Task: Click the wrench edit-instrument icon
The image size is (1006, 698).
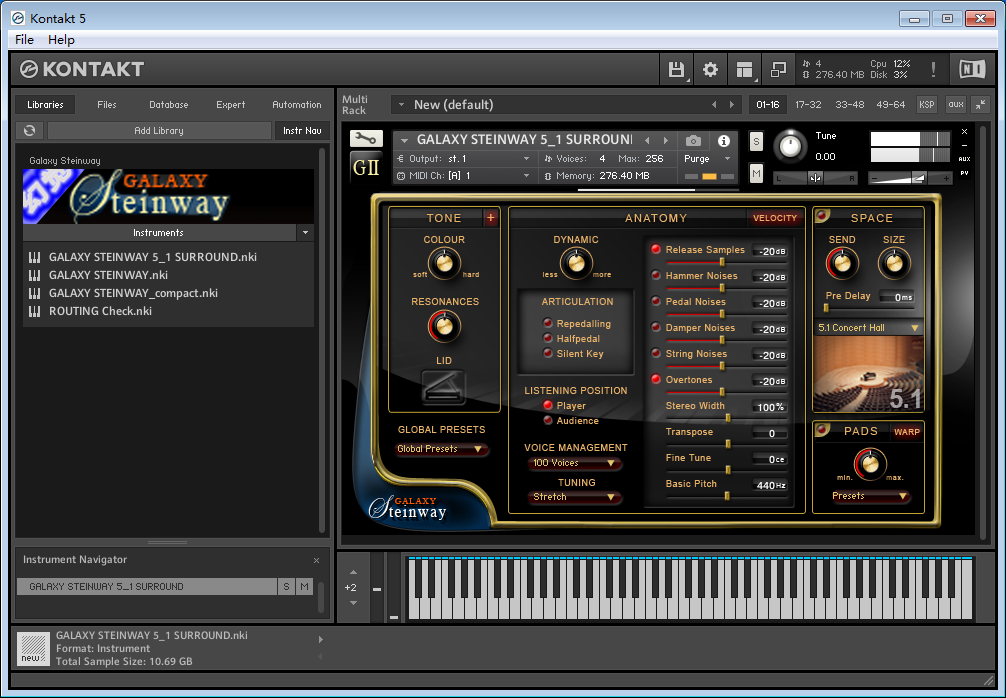Action: [x=365, y=139]
